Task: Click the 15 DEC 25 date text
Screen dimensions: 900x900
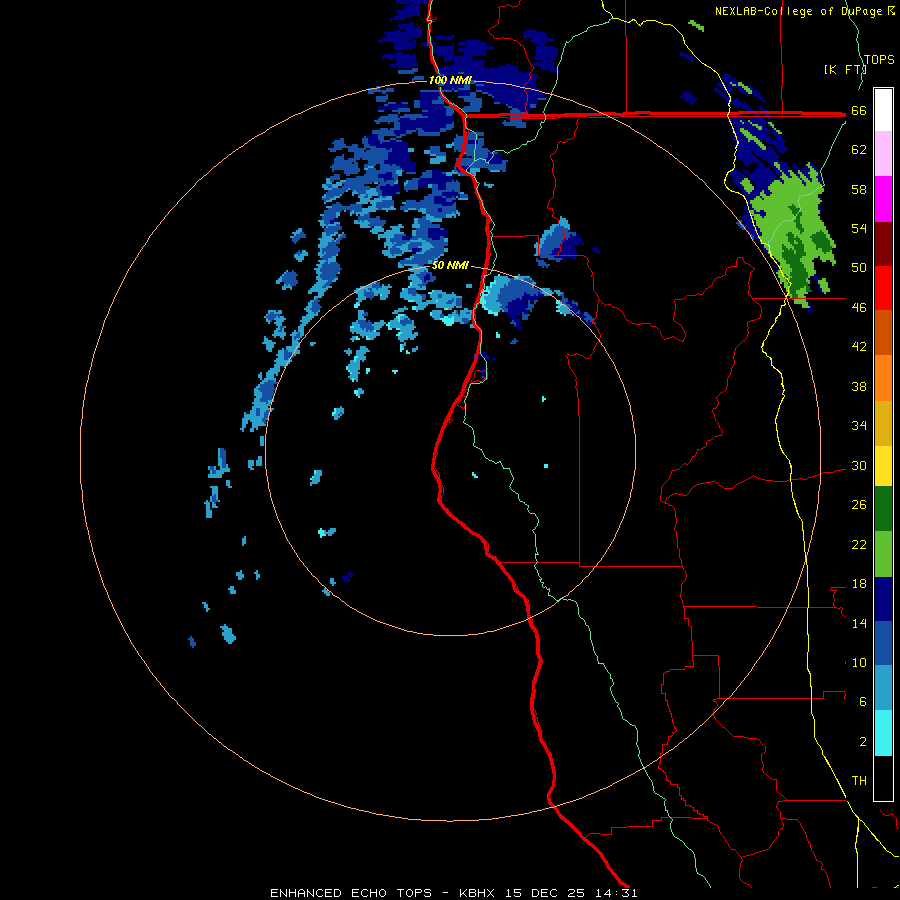Action: pos(545,893)
